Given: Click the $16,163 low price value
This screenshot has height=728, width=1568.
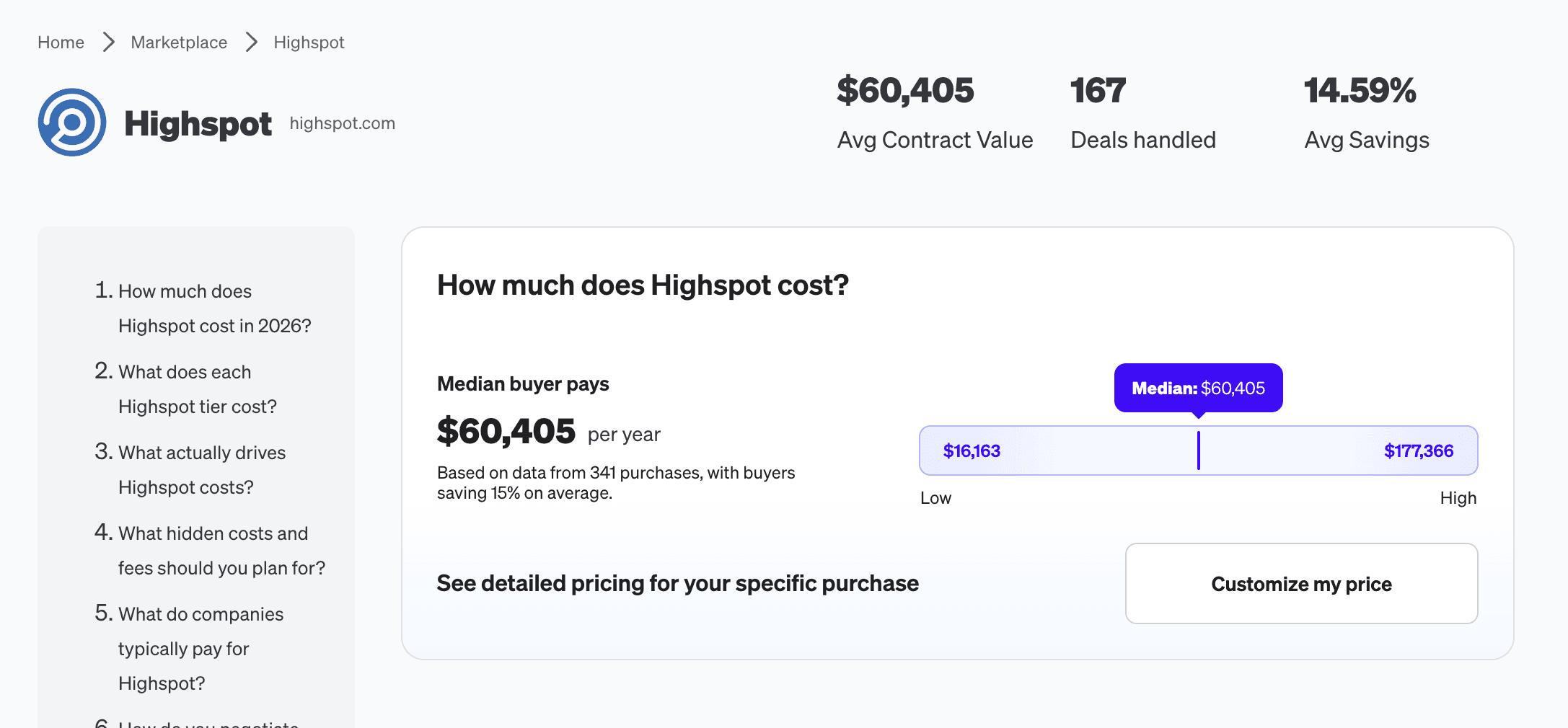Looking at the screenshot, I should click(972, 451).
